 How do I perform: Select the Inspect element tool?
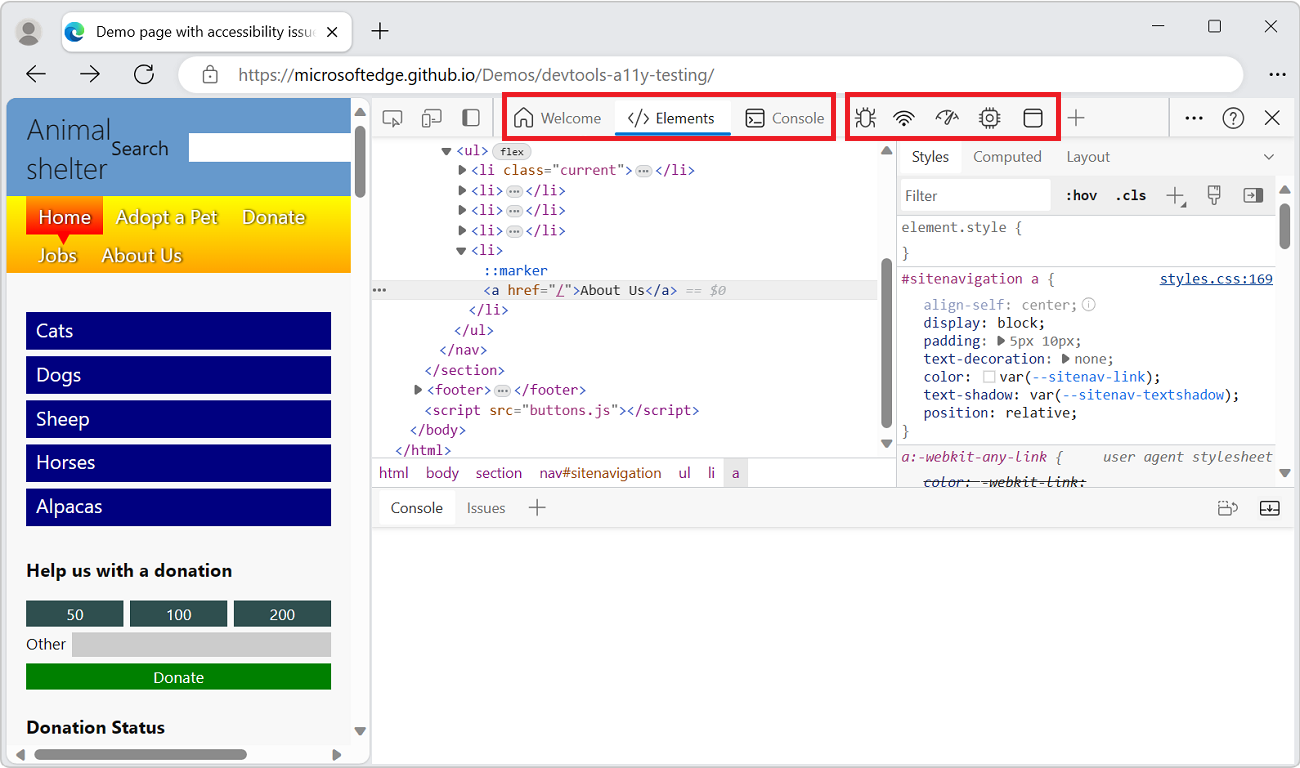pos(393,117)
